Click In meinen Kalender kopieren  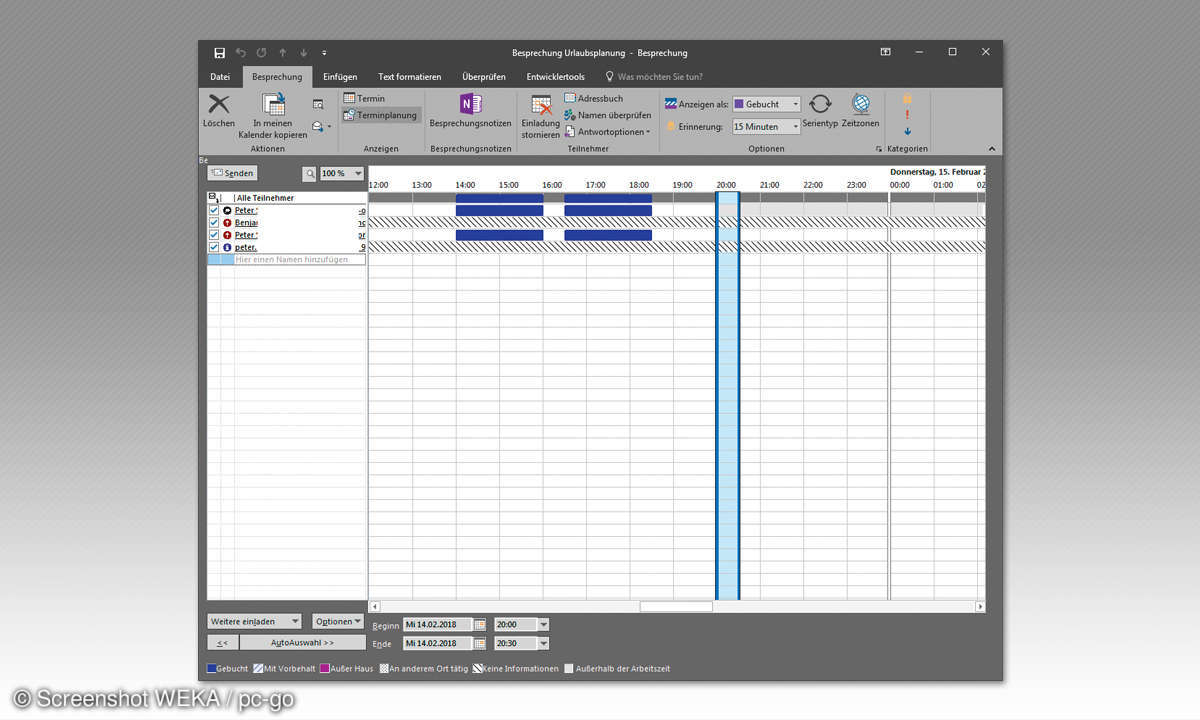[273, 116]
